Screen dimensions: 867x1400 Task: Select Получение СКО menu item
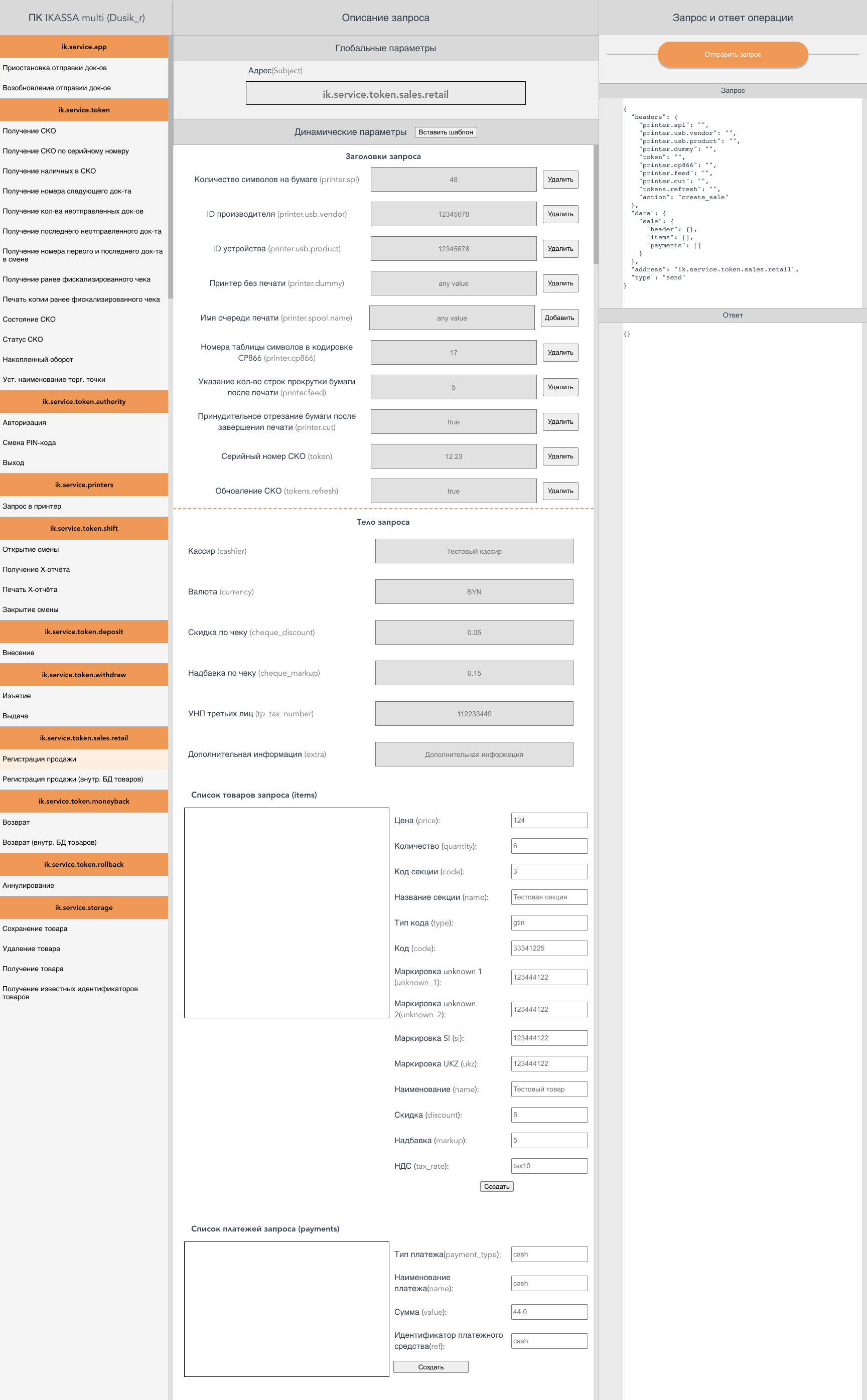(29, 131)
